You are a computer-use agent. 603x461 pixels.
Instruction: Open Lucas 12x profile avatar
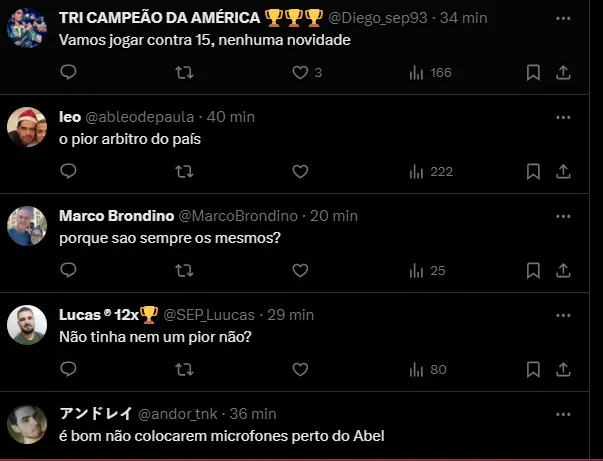27,325
